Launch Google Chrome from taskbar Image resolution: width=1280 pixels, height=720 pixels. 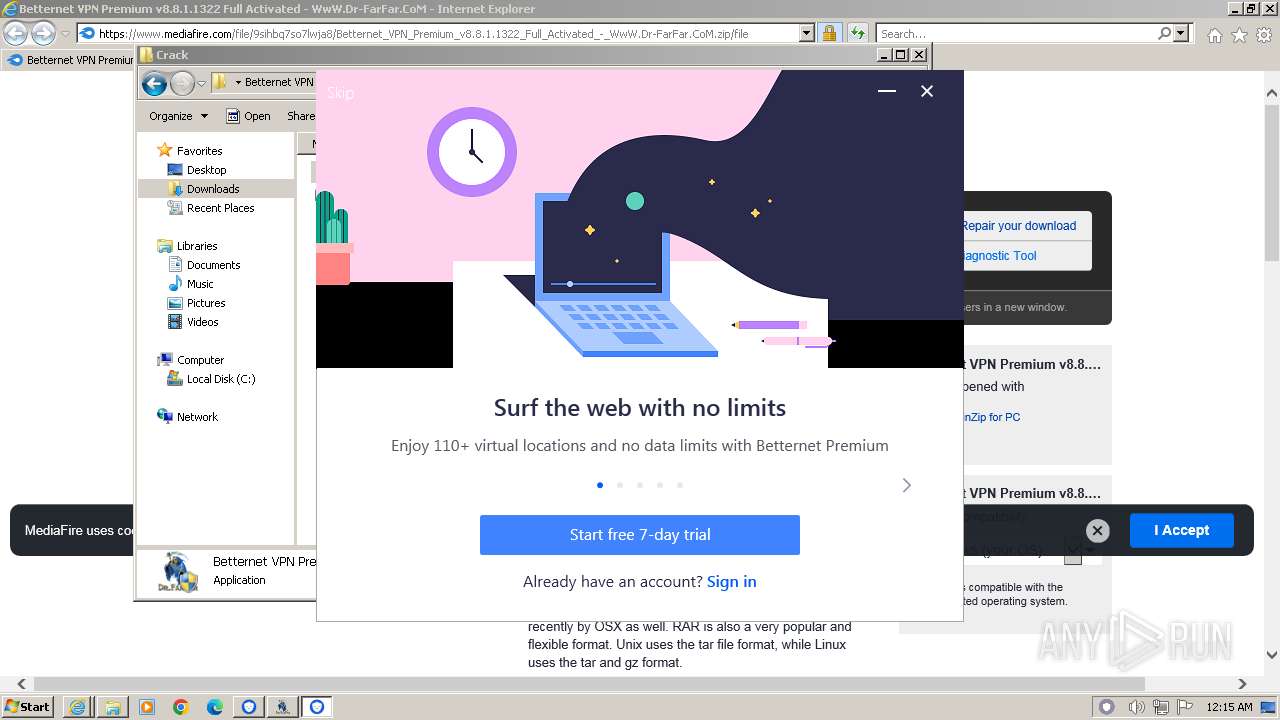point(180,707)
